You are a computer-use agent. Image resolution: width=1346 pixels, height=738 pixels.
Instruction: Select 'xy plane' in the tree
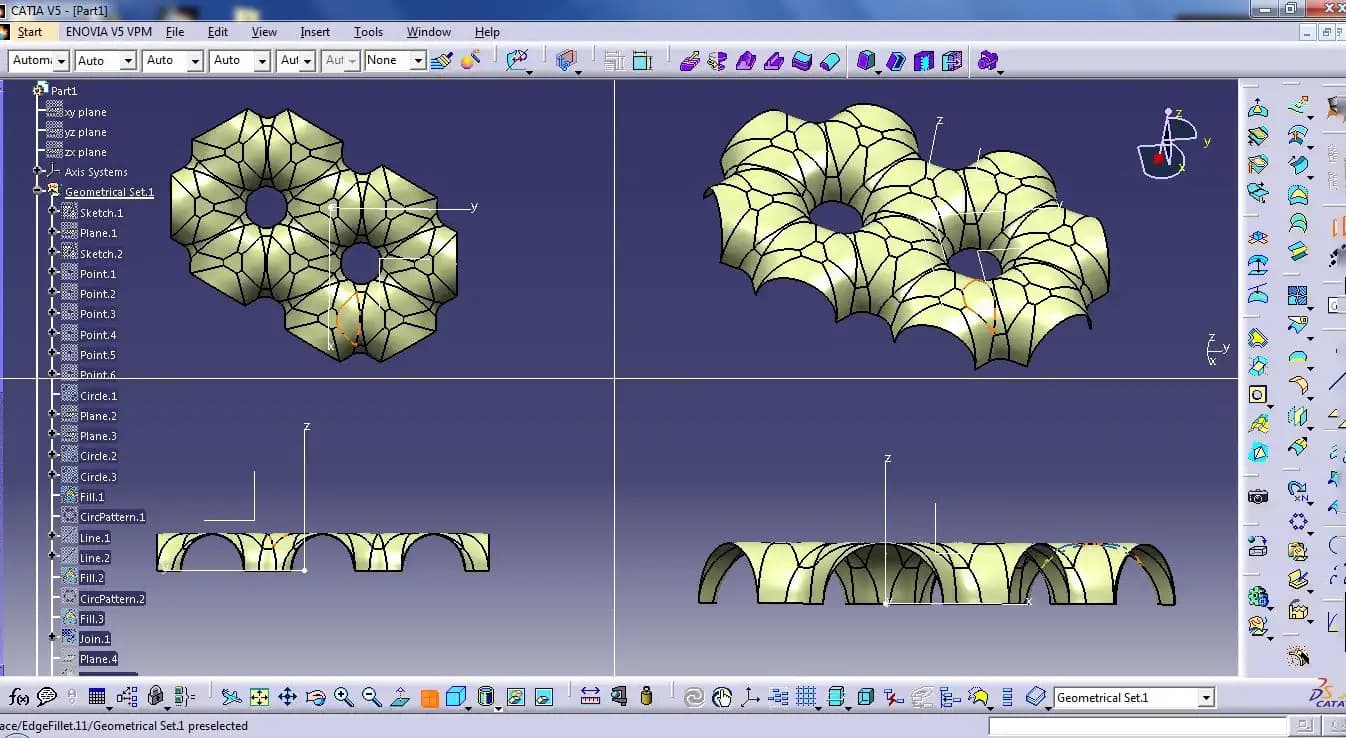(x=85, y=112)
